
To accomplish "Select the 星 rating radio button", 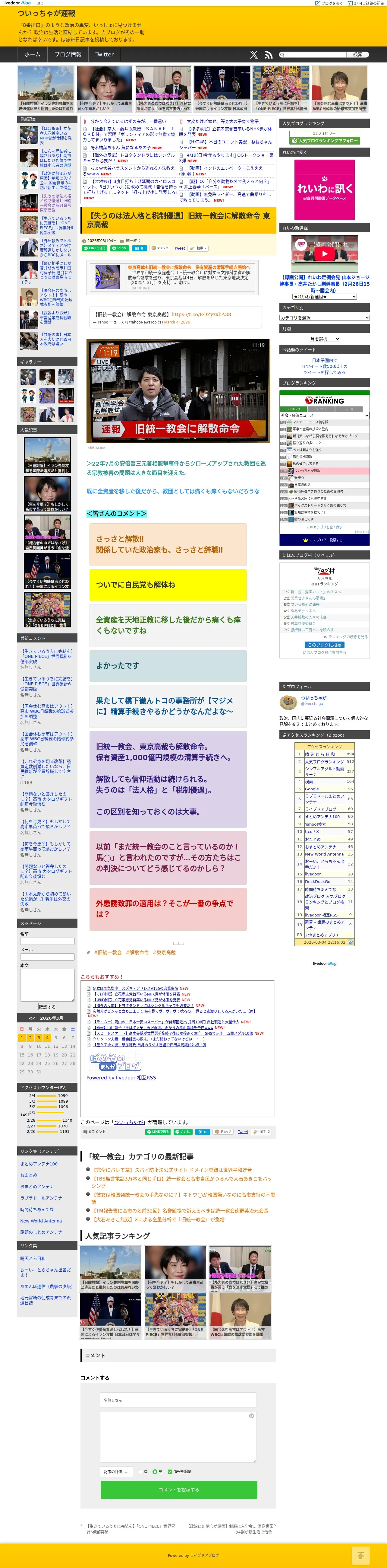I will pyautogui.click(x=155, y=1471).
